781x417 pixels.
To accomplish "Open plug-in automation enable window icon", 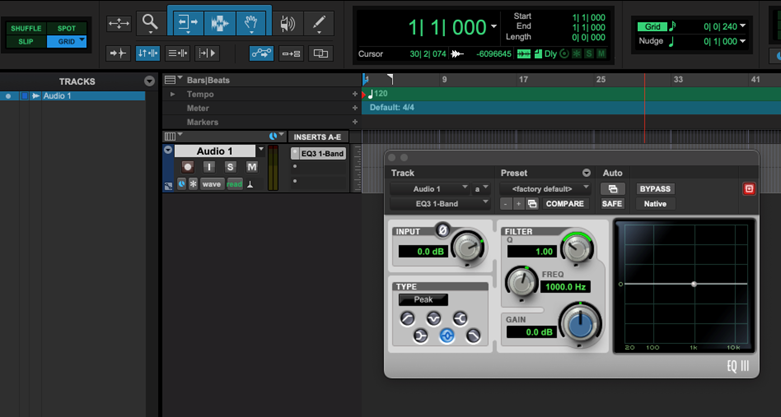I will pyautogui.click(x=613, y=189).
